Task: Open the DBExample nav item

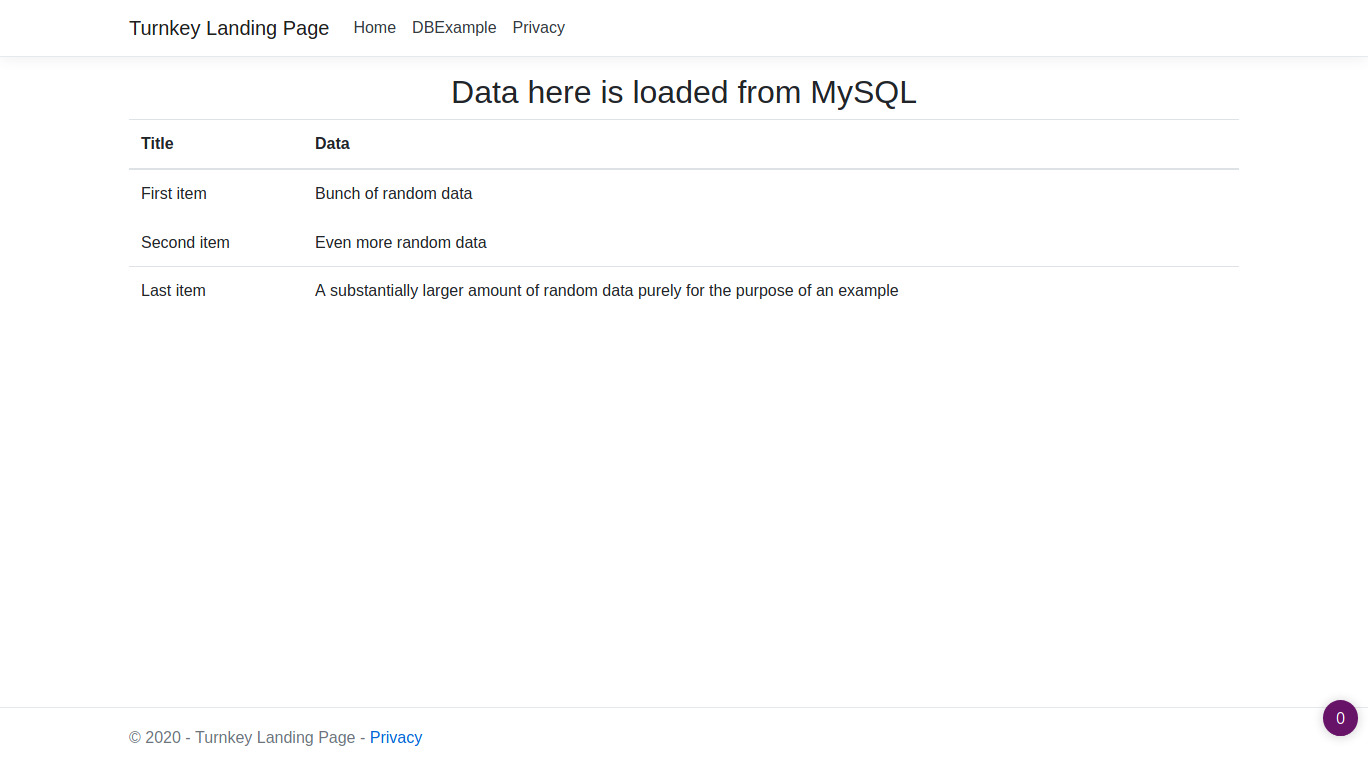Action: pos(454,28)
